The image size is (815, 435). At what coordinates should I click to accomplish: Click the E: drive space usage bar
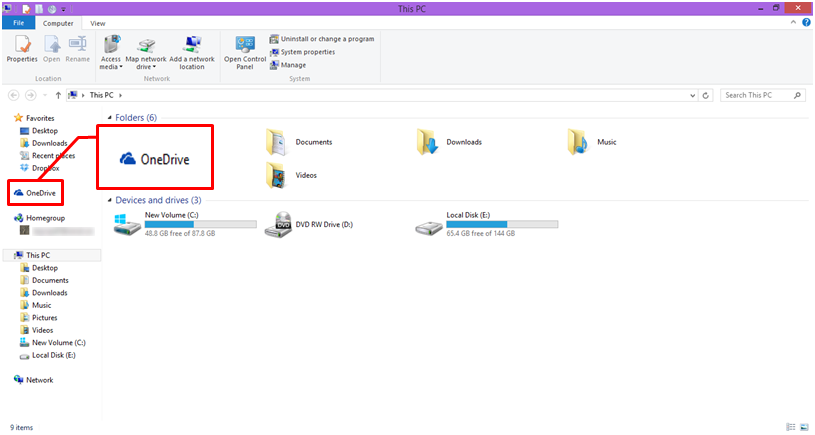(x=502, y=224)
